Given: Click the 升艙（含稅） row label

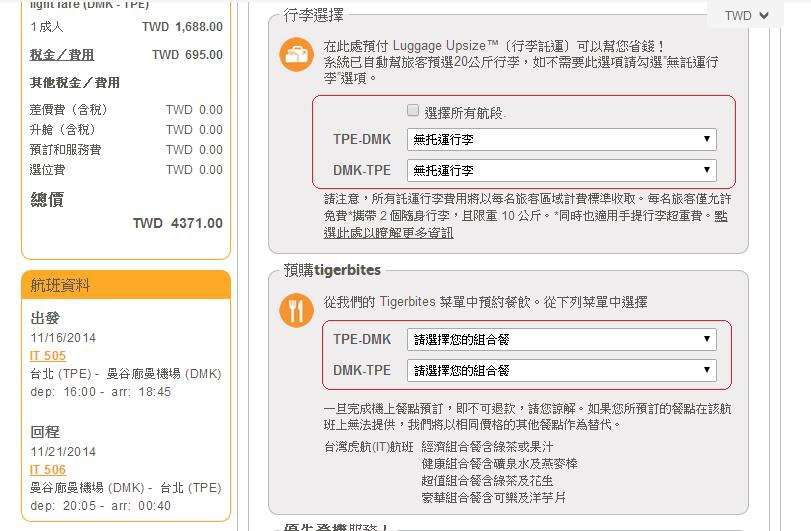Looking at the screenshot, I should click(63, 129).
